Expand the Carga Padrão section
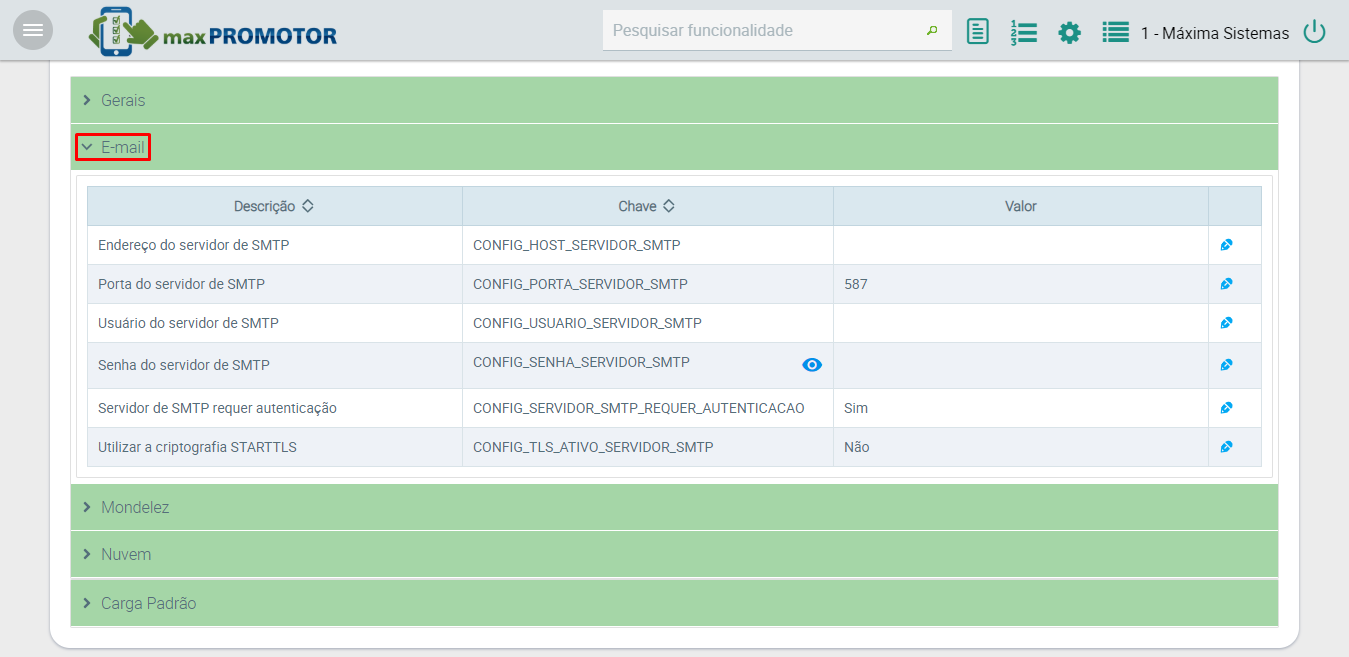 click(674, 603)
